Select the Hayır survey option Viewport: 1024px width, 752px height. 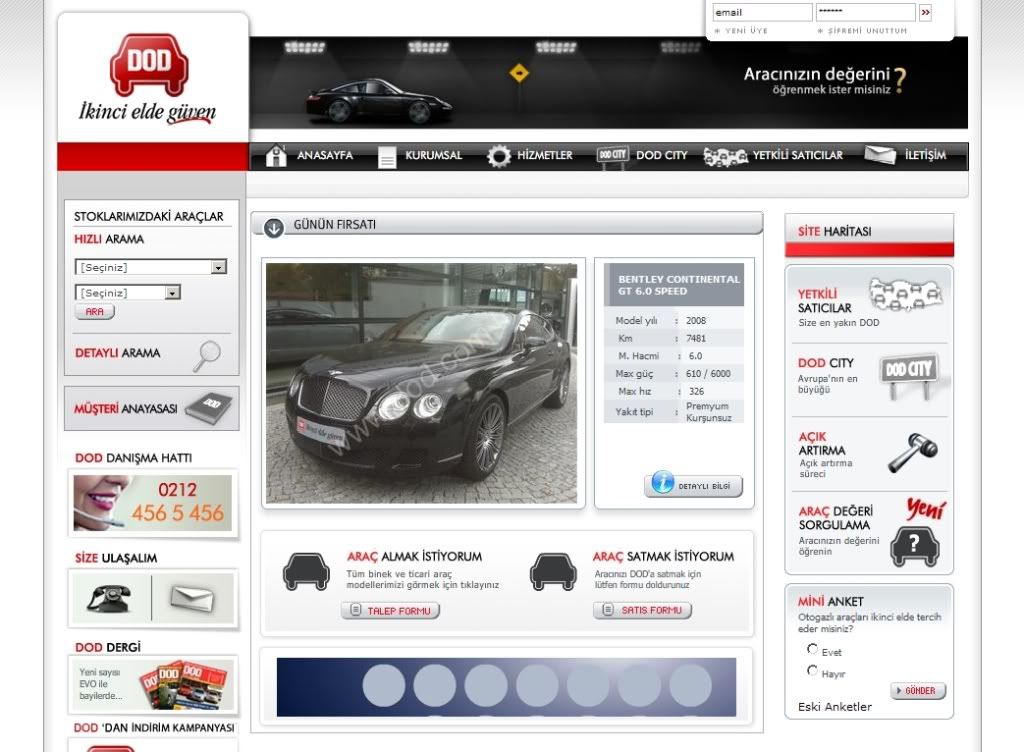click(812, 671)
